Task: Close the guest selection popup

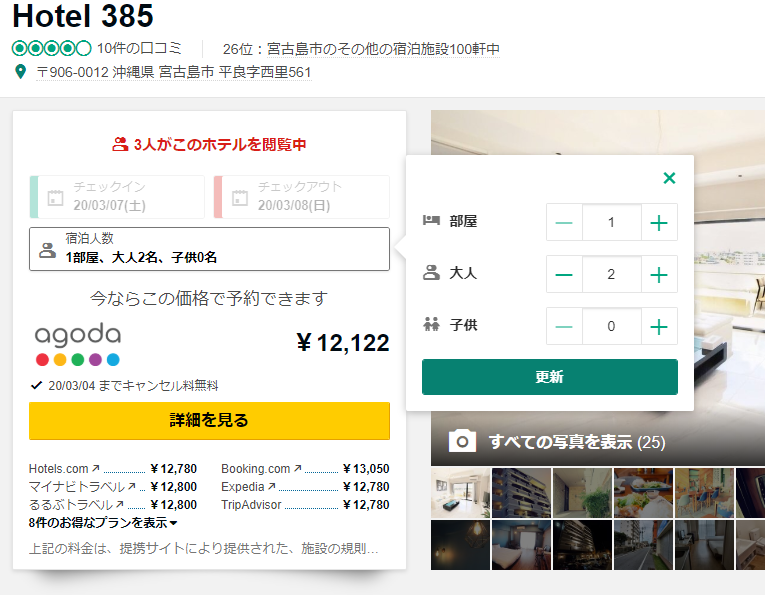Action: (669, 178)
